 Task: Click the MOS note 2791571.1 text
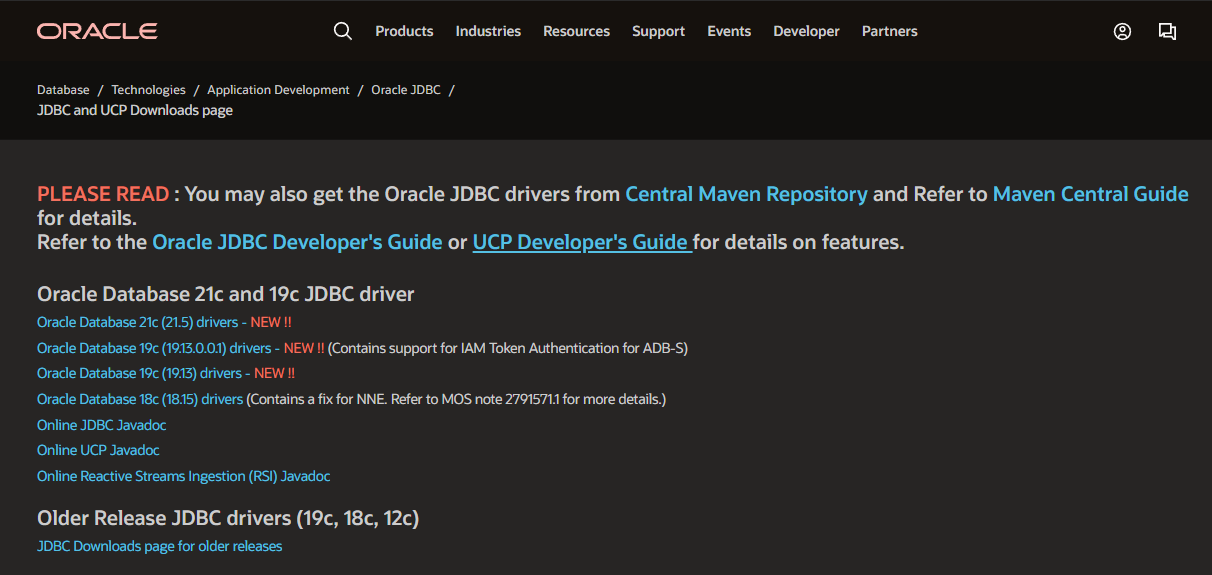(456, 399)
